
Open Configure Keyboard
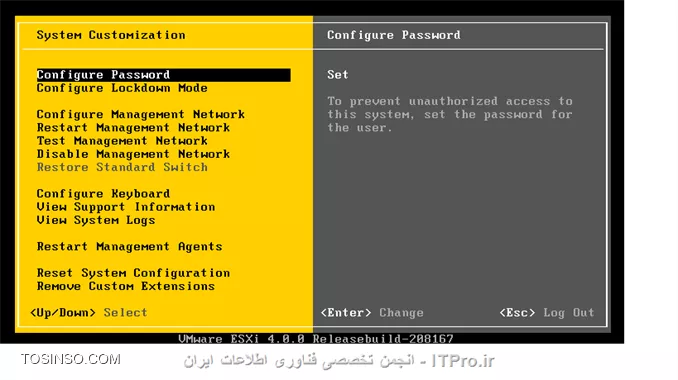tap(103, 194)
